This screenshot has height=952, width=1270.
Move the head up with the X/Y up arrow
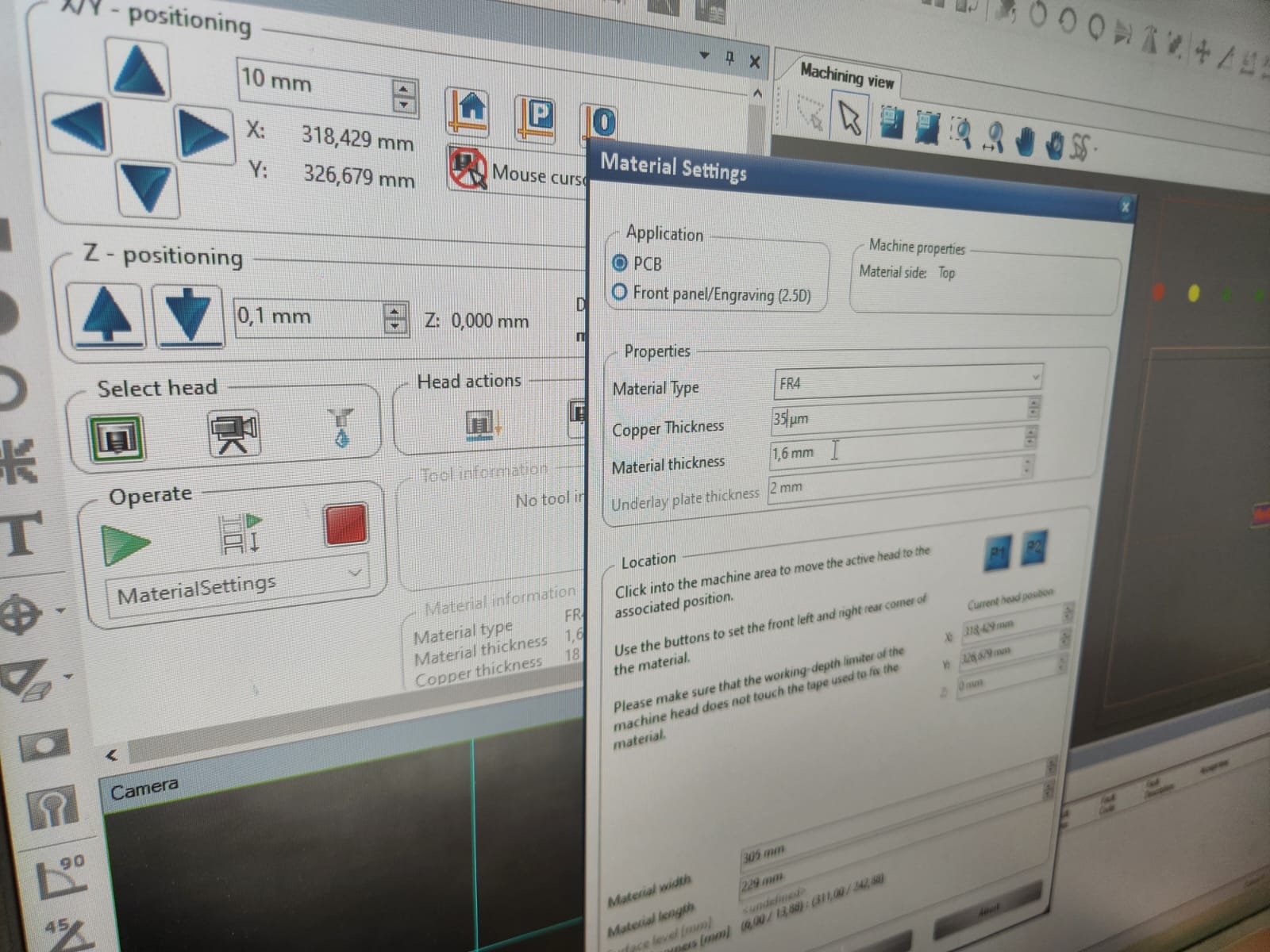(x=139, y=70)
